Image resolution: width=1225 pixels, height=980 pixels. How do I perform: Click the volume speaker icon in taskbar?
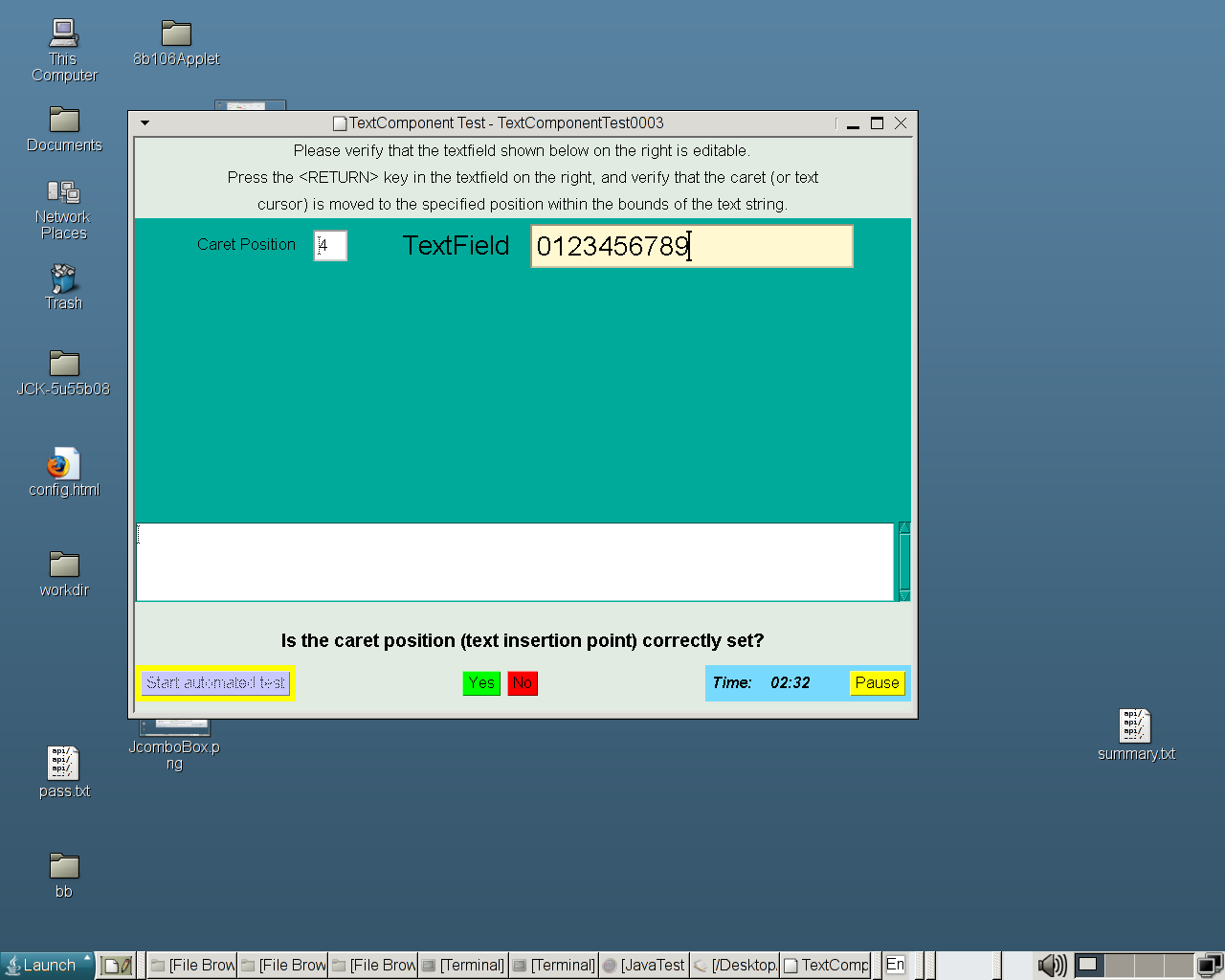[1051, 965]
